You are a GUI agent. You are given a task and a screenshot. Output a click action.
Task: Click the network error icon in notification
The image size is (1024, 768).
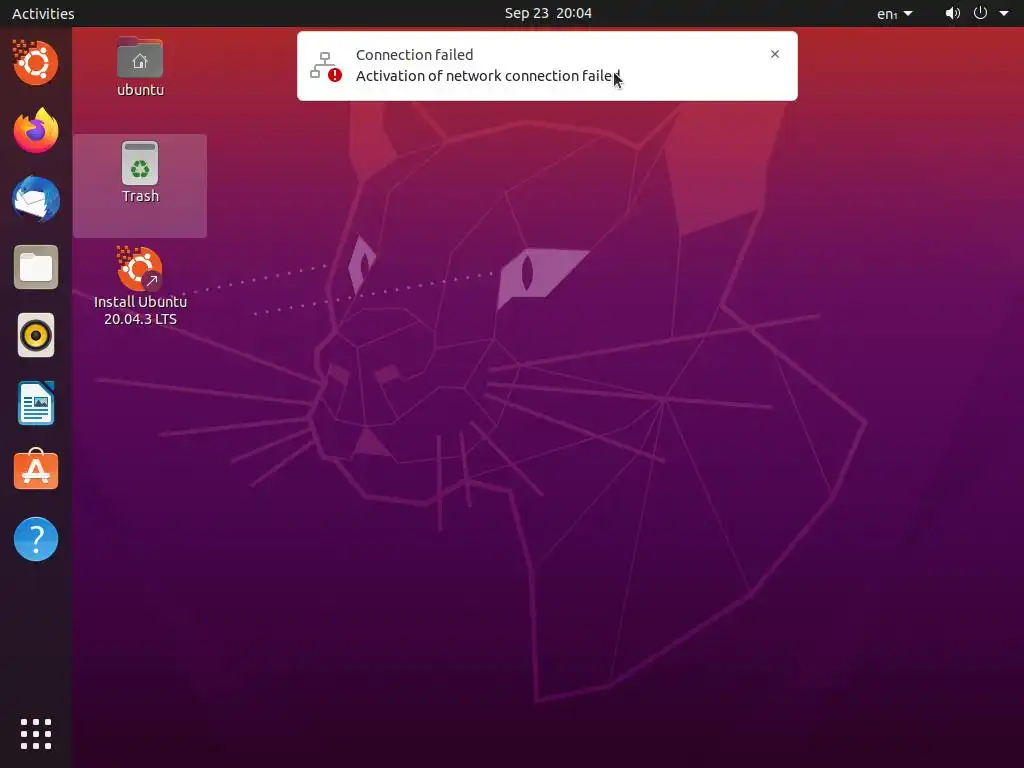point(326,66)
